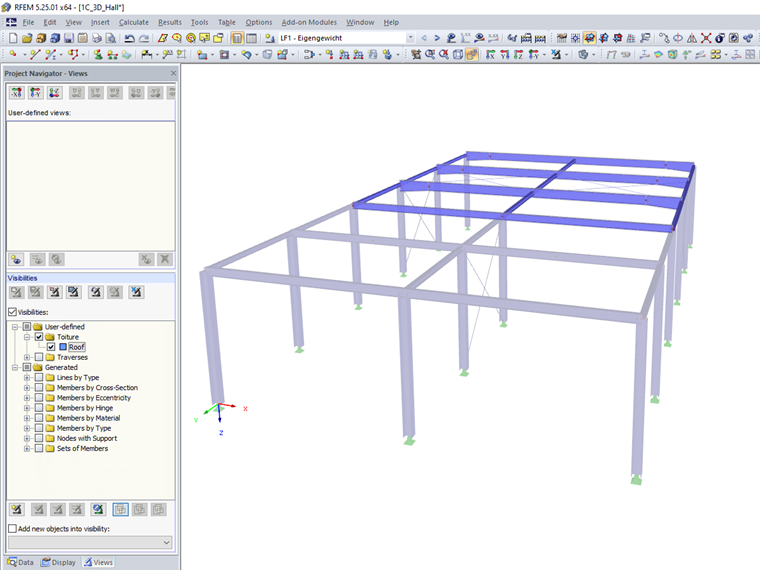Check the Members by Cross-Section checkbox
This screenshot has height=570, width=760.
pyautogui.click(x=39, y=387)
